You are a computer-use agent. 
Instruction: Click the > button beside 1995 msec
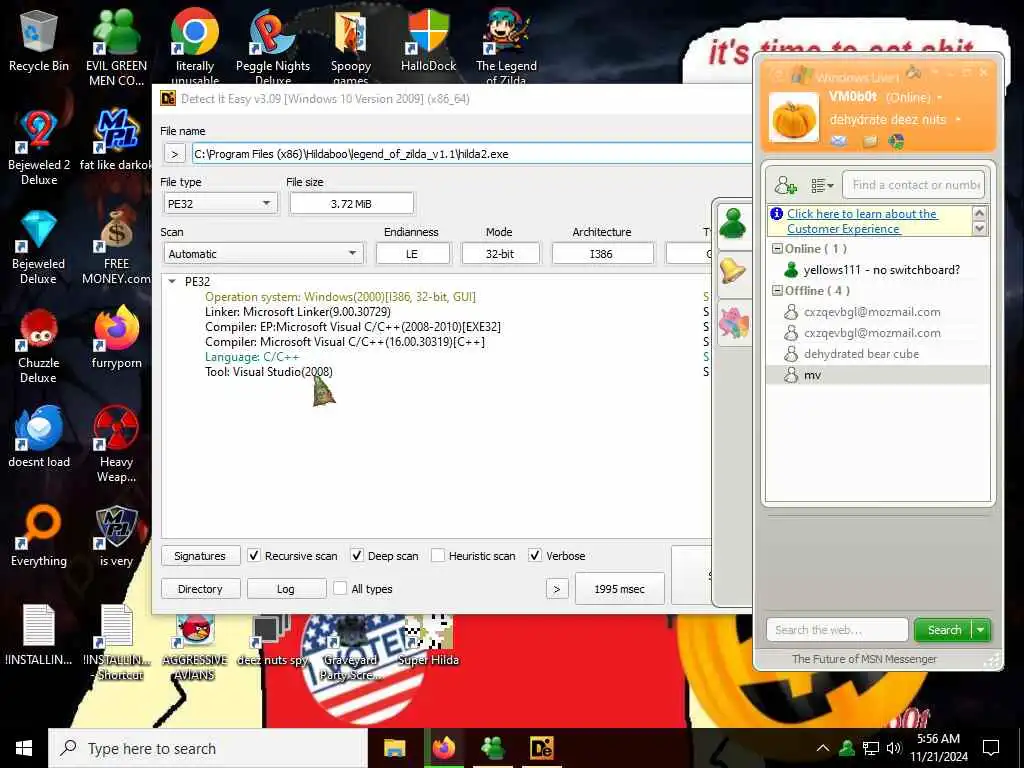pos(556,589)
